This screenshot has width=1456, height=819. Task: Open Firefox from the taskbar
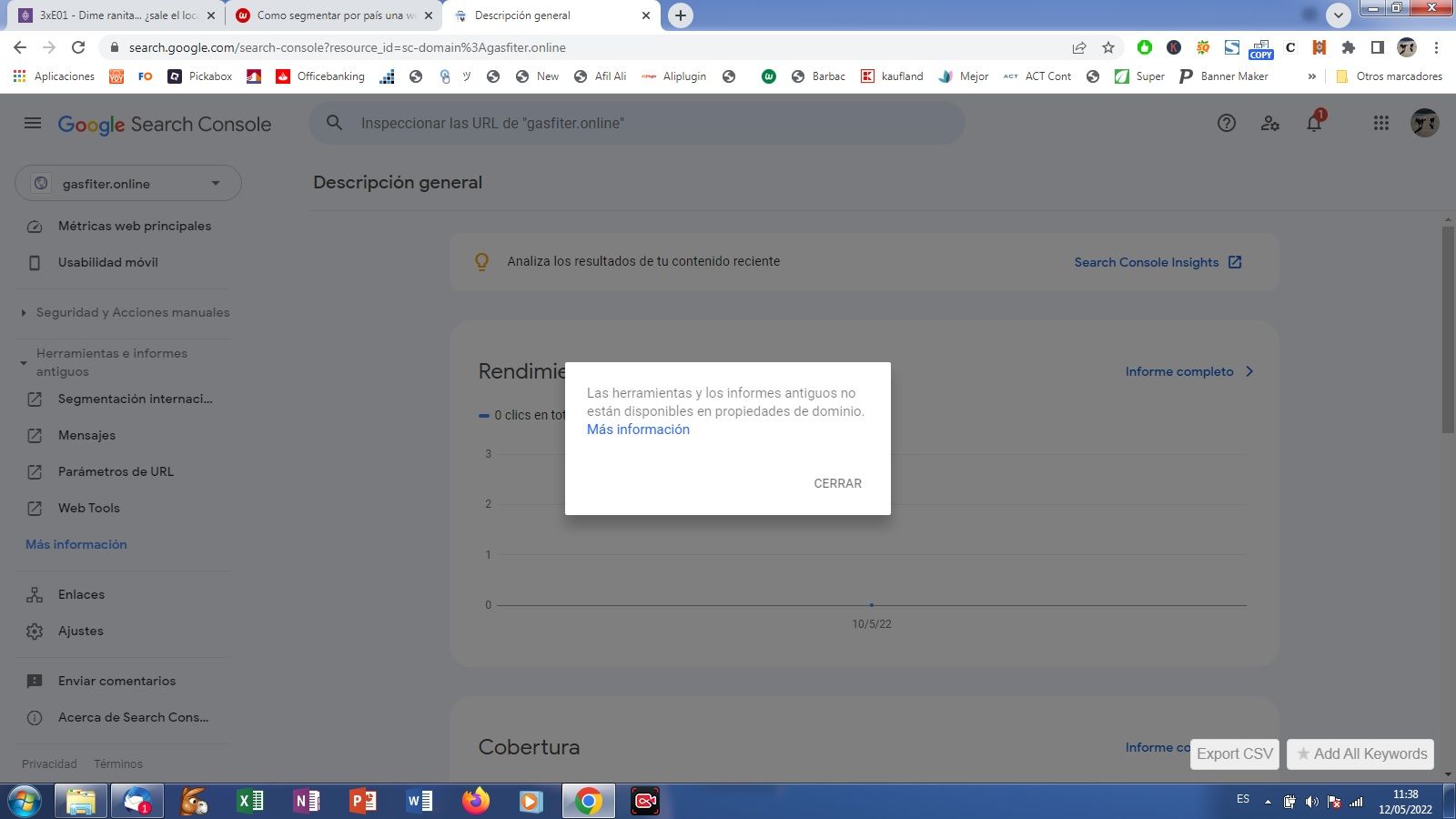(x=475, y=801)
